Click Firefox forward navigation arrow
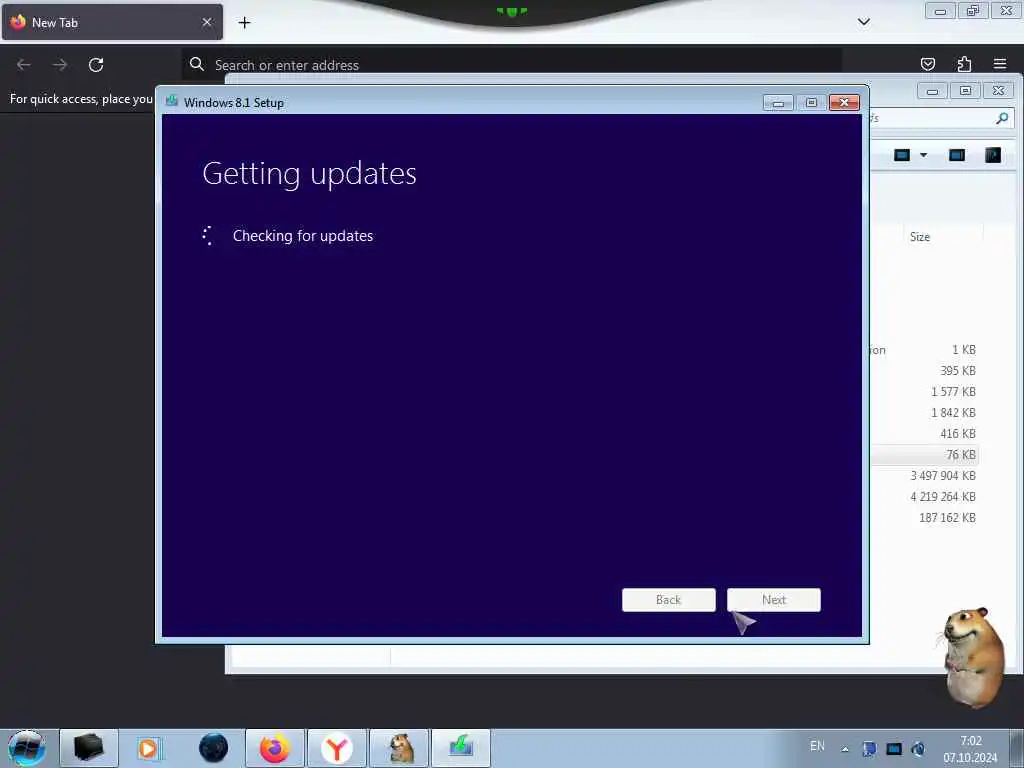This screenshot has width=1024, height=768. coord(60,65)
